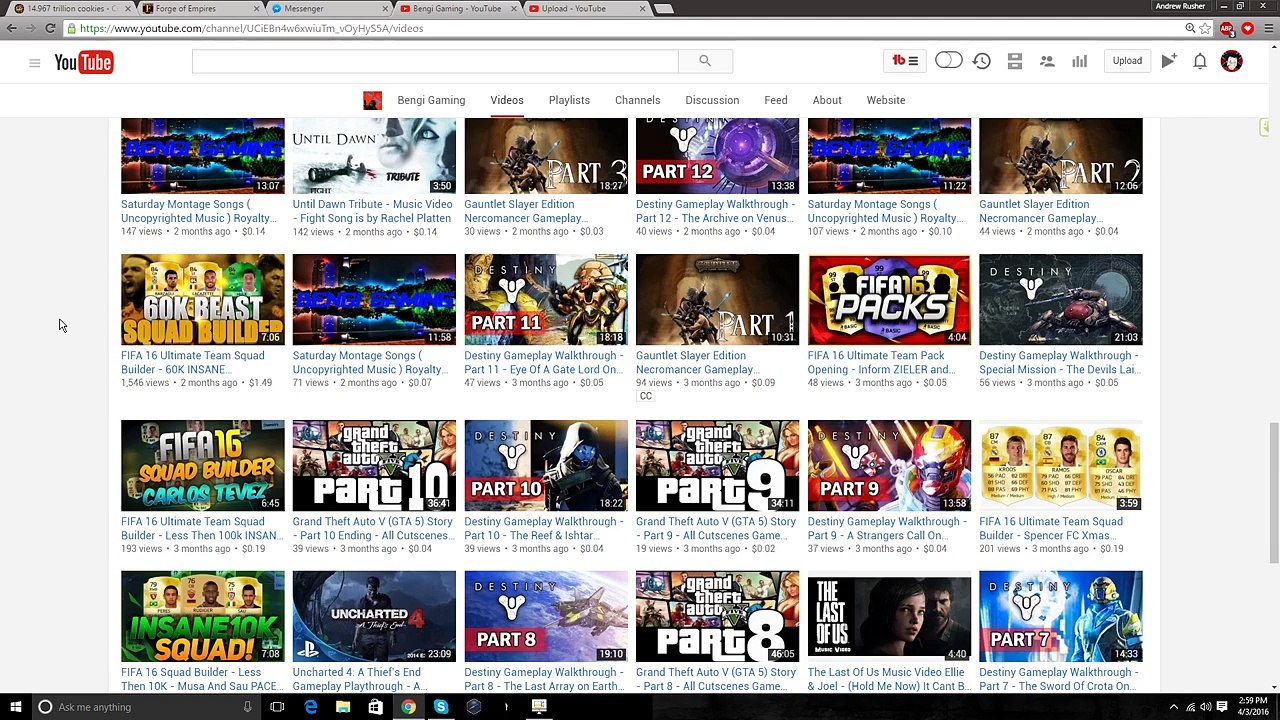This screenshot has height=720, width=1280.
Task: Open Uncharted 4 video thumbnail
Action: click(x=374, y=616)
